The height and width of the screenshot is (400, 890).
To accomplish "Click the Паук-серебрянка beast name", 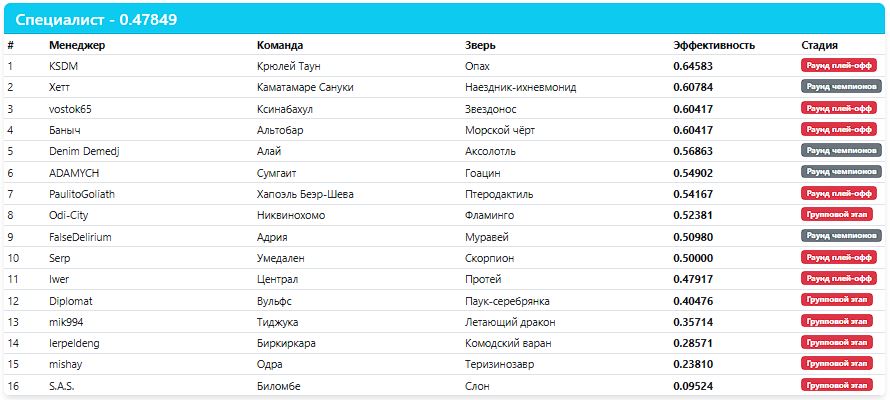I will tap(507, 301).
